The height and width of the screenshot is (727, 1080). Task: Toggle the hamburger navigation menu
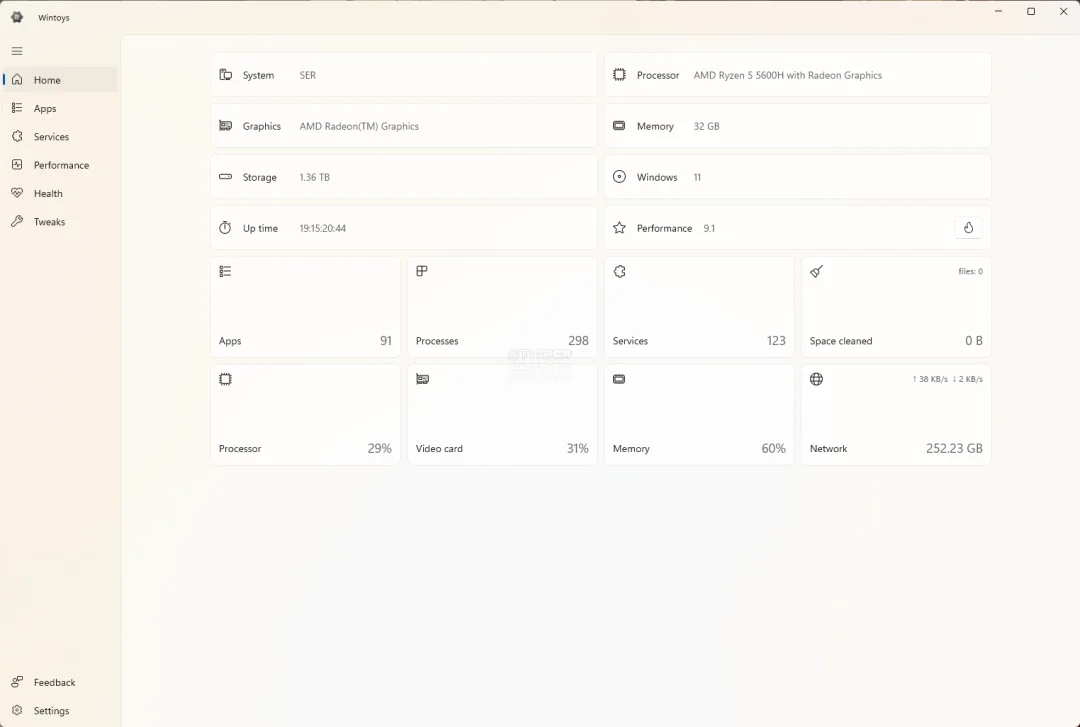tap(17, 51)
